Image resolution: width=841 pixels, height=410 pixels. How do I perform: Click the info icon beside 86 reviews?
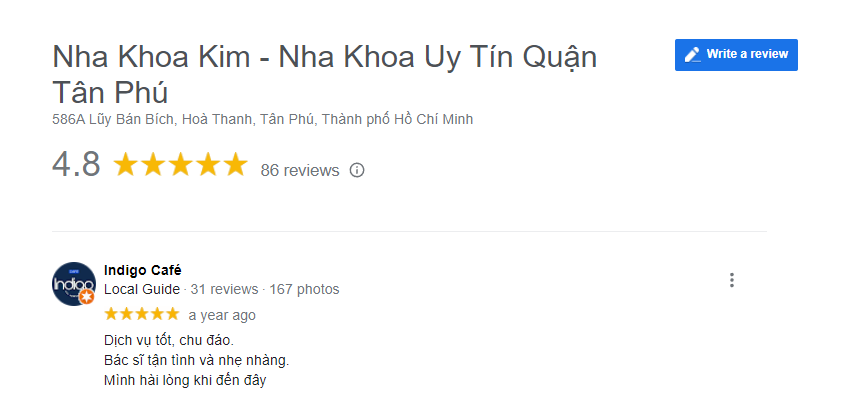click(357, 170)
